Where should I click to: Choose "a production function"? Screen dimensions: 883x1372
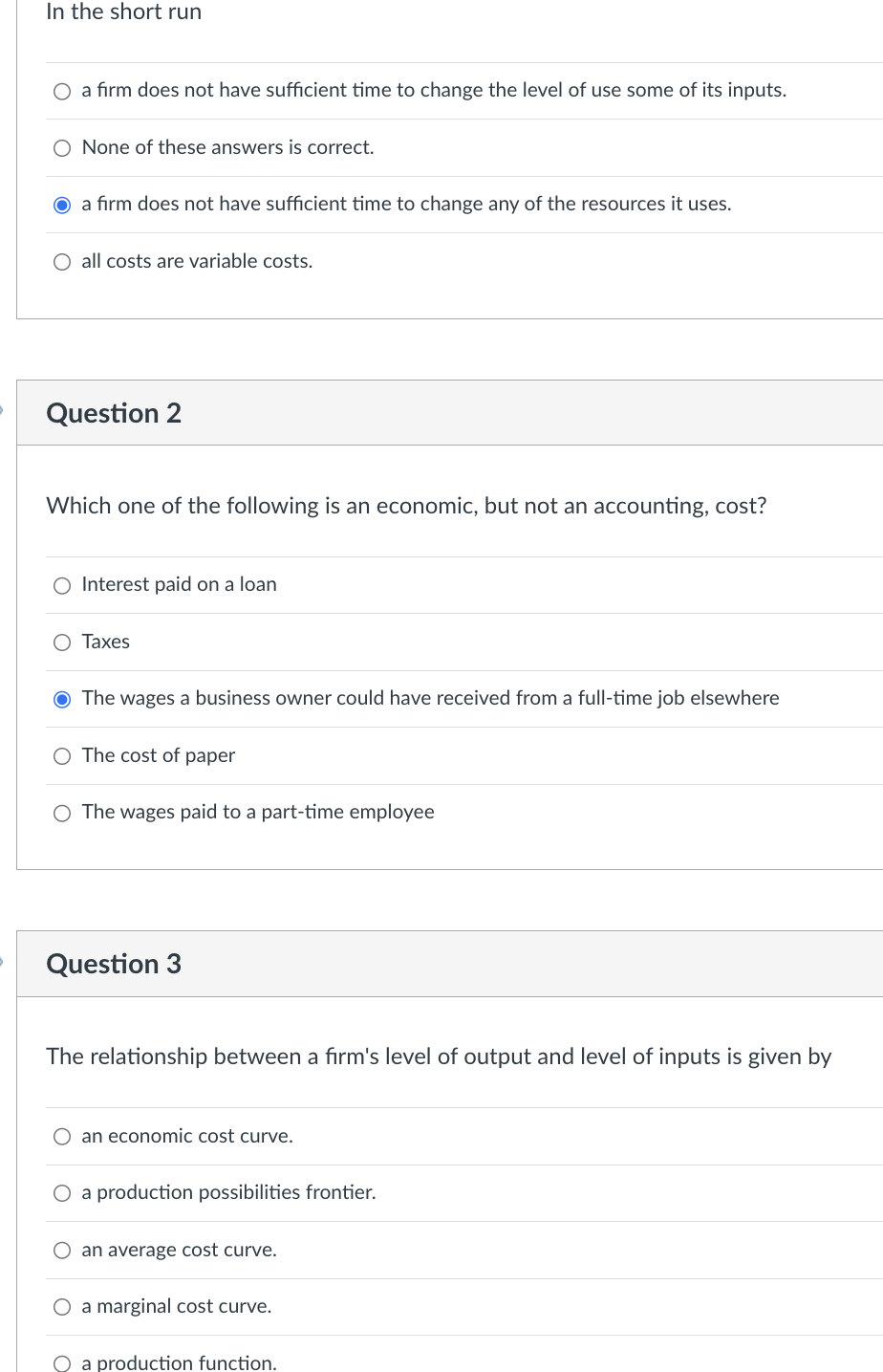[x=61, y=1361]
